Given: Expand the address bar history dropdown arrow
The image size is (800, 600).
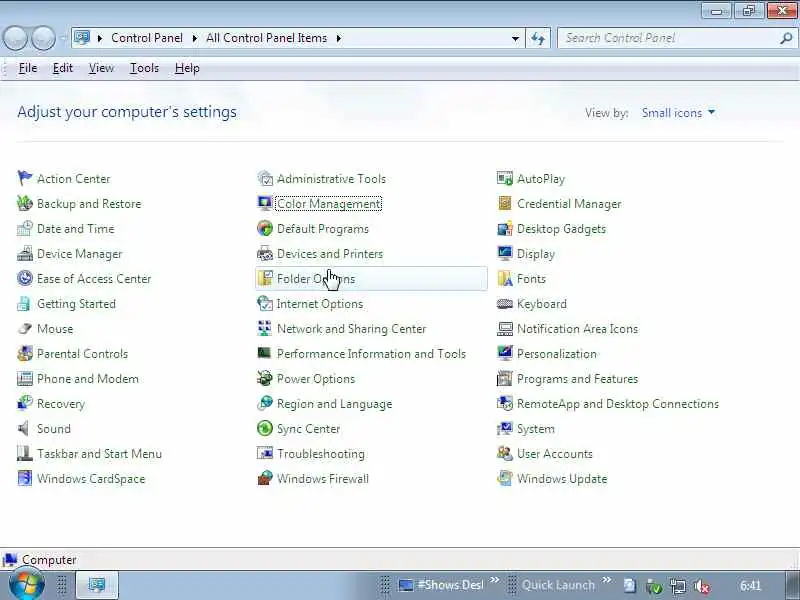Looking at the screenshot, I should 515,38.
